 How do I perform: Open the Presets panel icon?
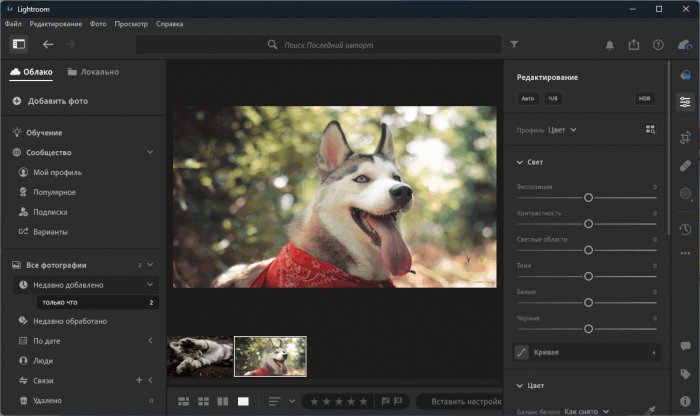[x=685, y=75]
